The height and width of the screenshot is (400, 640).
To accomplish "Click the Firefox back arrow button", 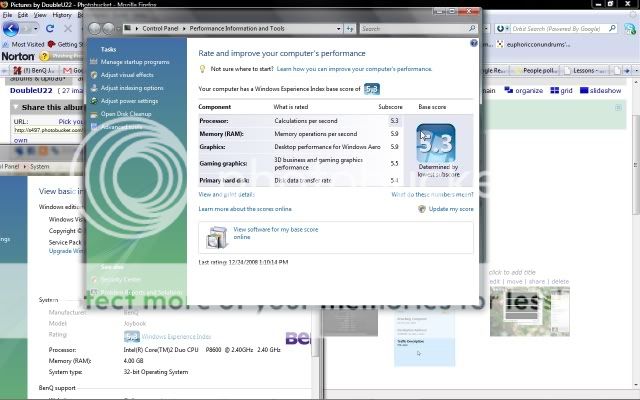I will coord(11,29).
